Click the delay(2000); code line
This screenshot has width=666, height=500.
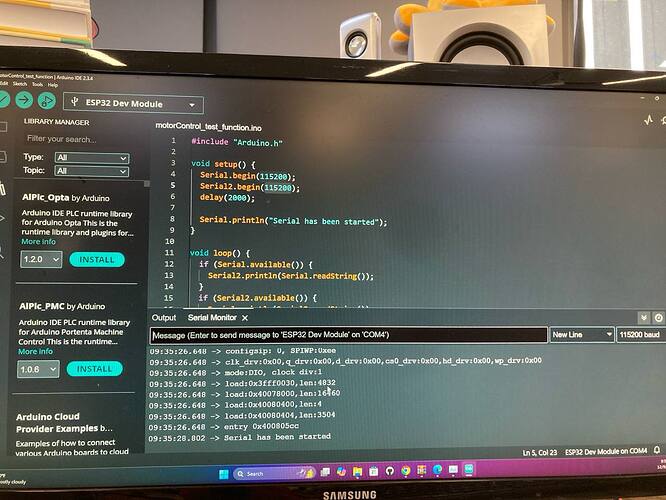click(227, 198)
